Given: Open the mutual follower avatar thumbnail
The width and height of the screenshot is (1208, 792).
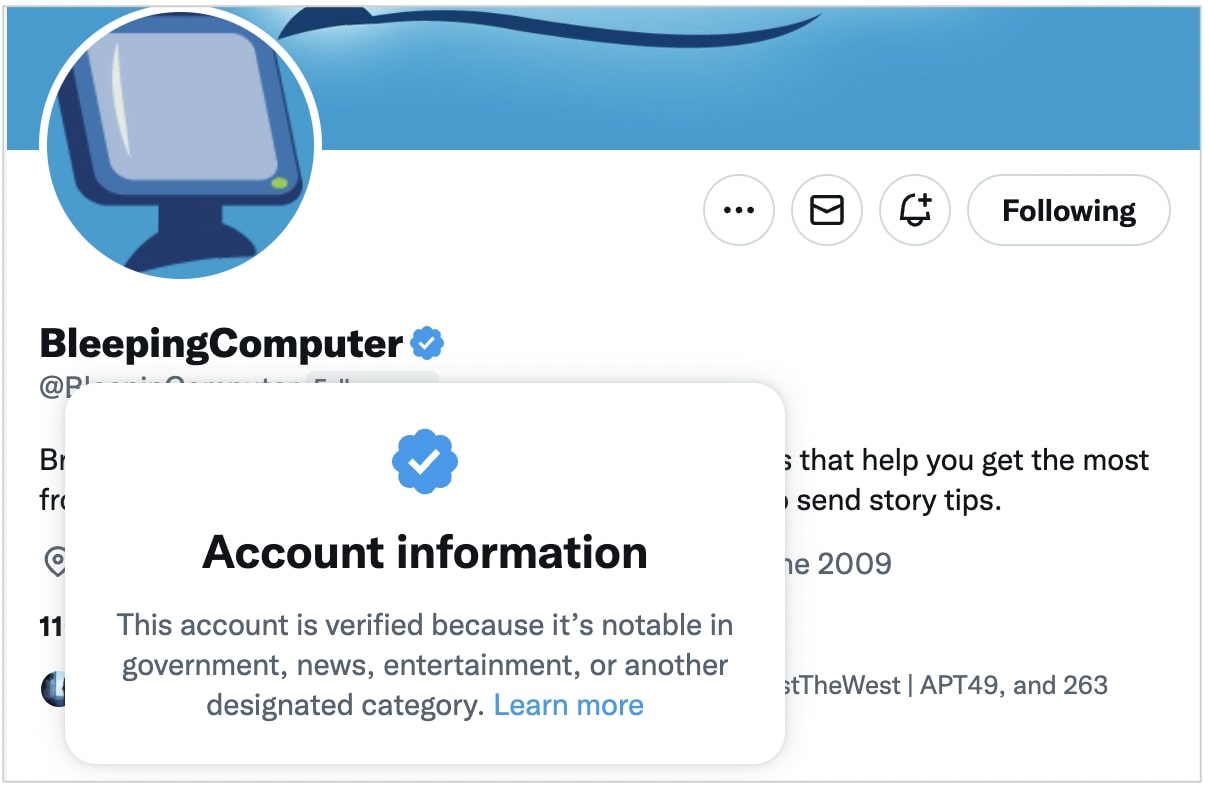Looking at the screenshot, I should click(x=52, y=688).
